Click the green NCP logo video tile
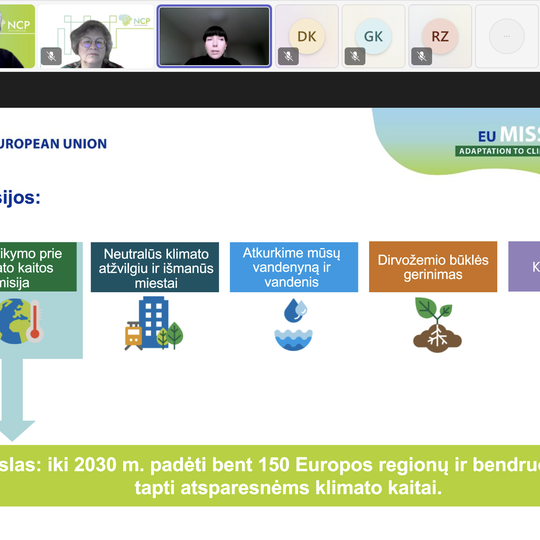 click(x=17, y=36)
